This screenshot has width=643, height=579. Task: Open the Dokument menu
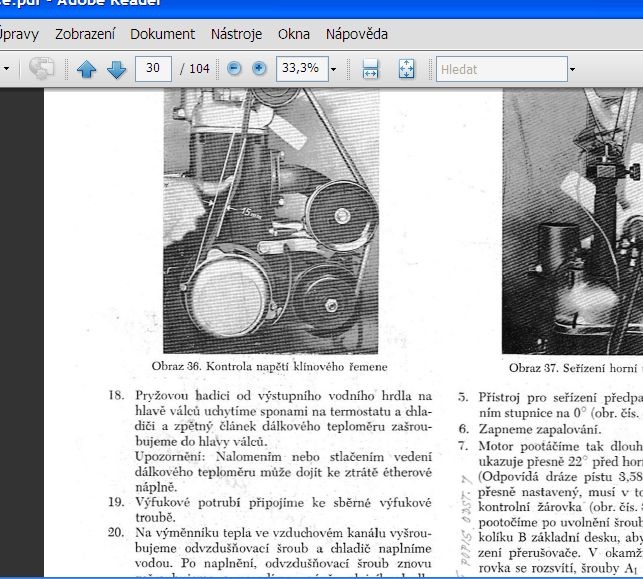tap(162, 34)
